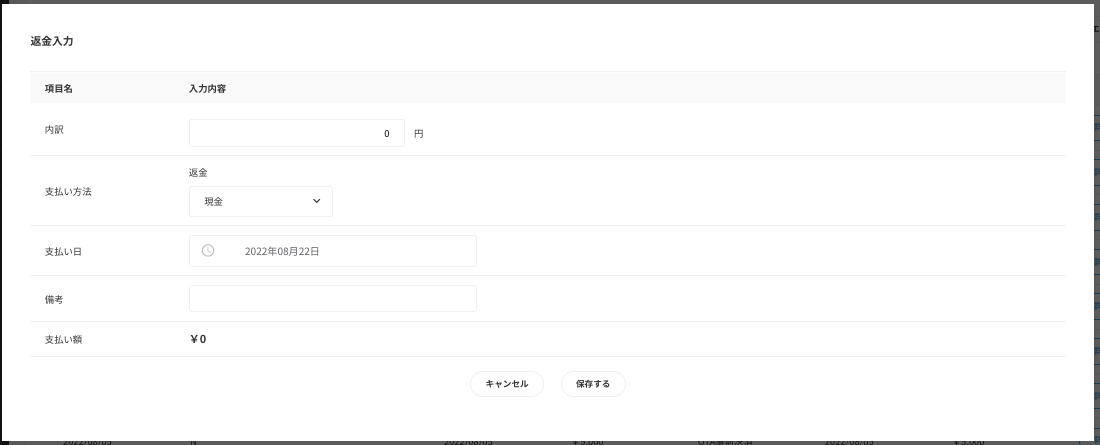Click the 返金 label above the dropdown
Image resolution: width=1100 pixels, height=445 pixels.
198,172
